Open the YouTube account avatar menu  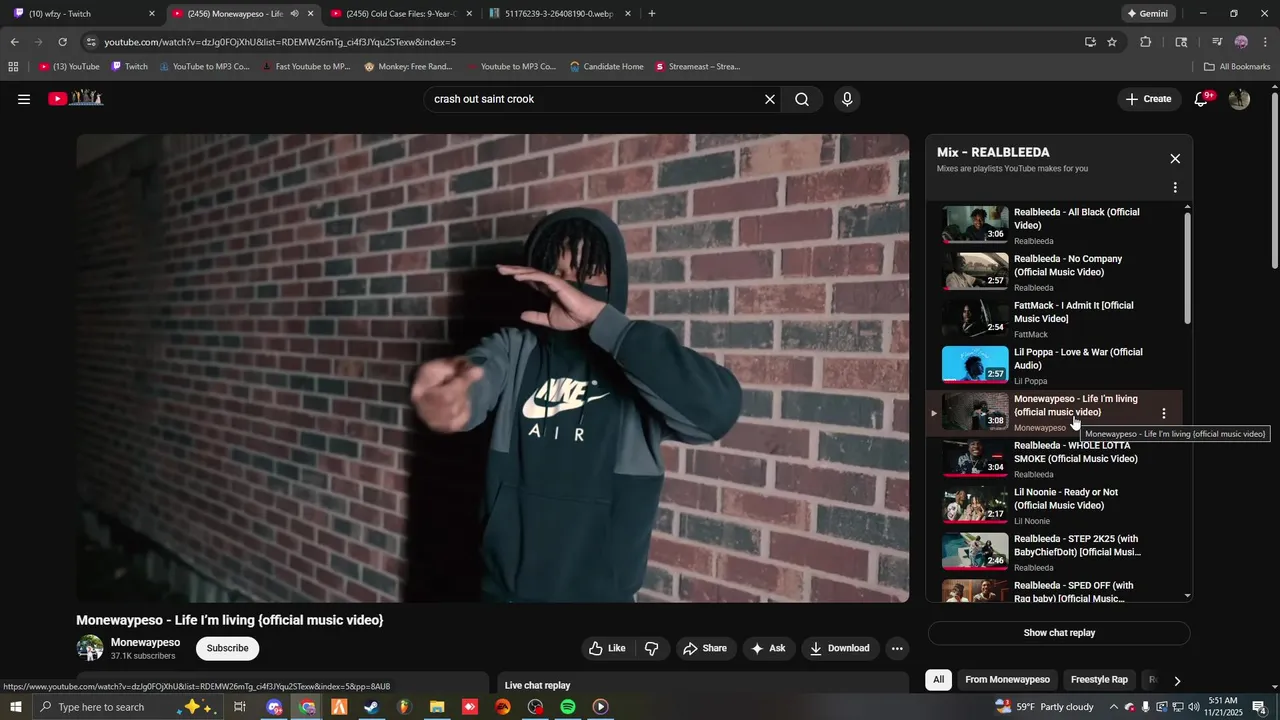[x=1239, y=99]
